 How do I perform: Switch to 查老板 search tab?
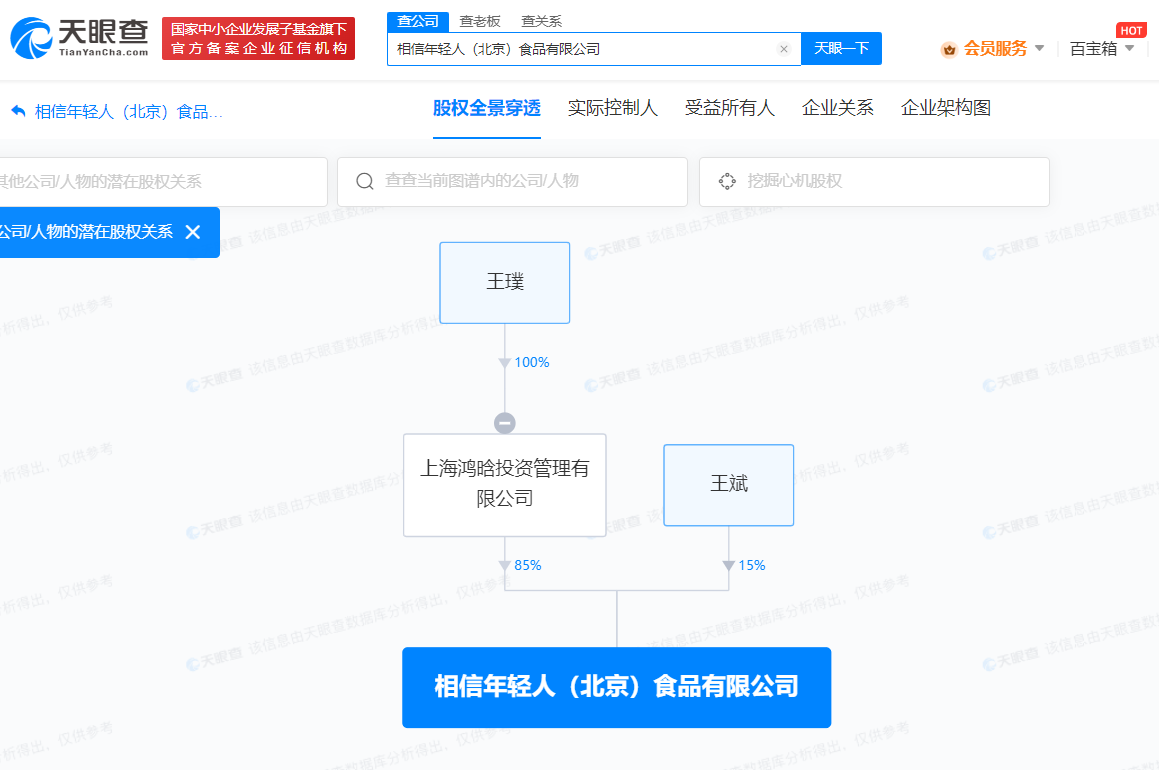pyautogui.click(x=480, y=21)
